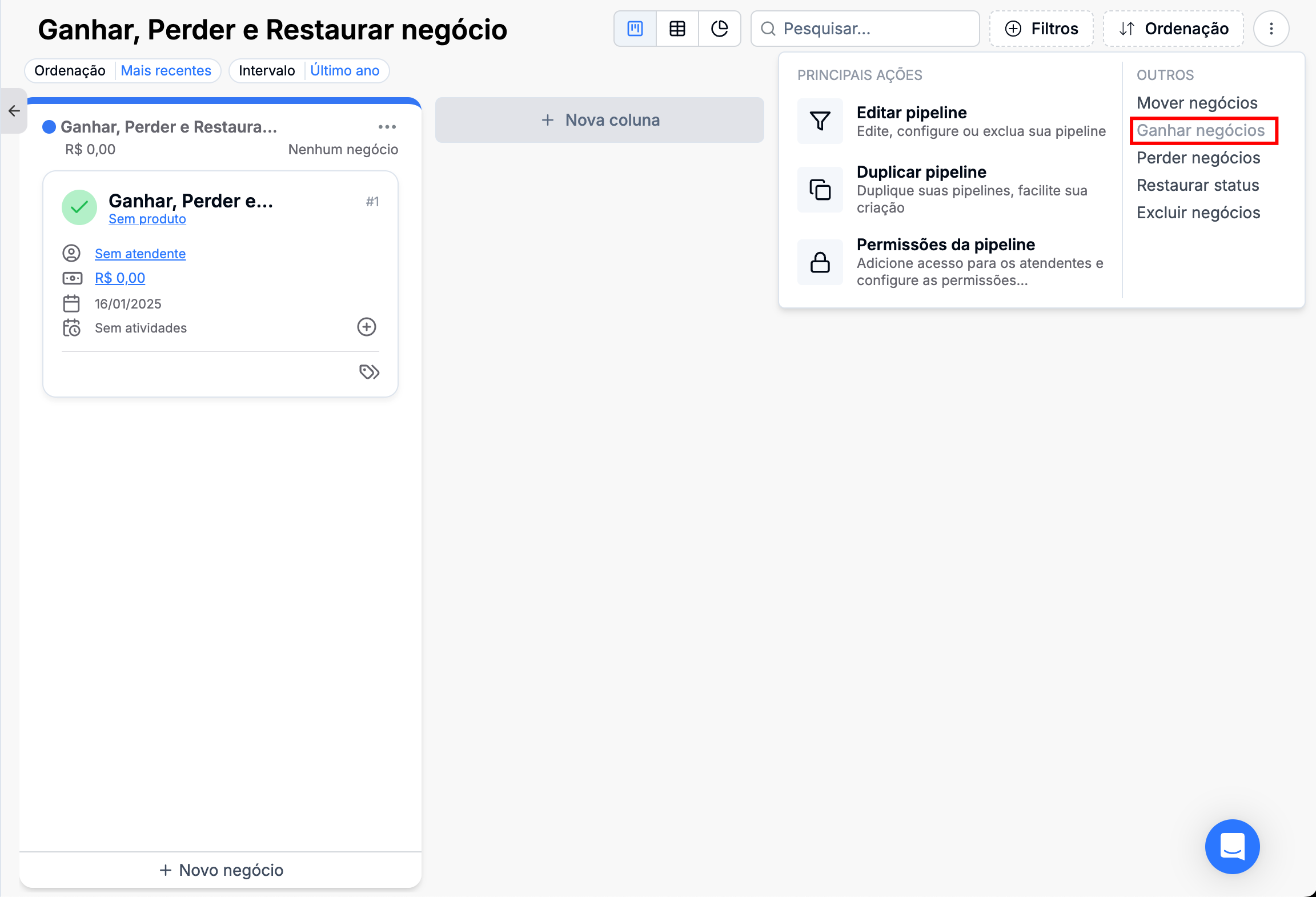Open column options ellipsis menu

pyautogui.click(x=387, y=127)
